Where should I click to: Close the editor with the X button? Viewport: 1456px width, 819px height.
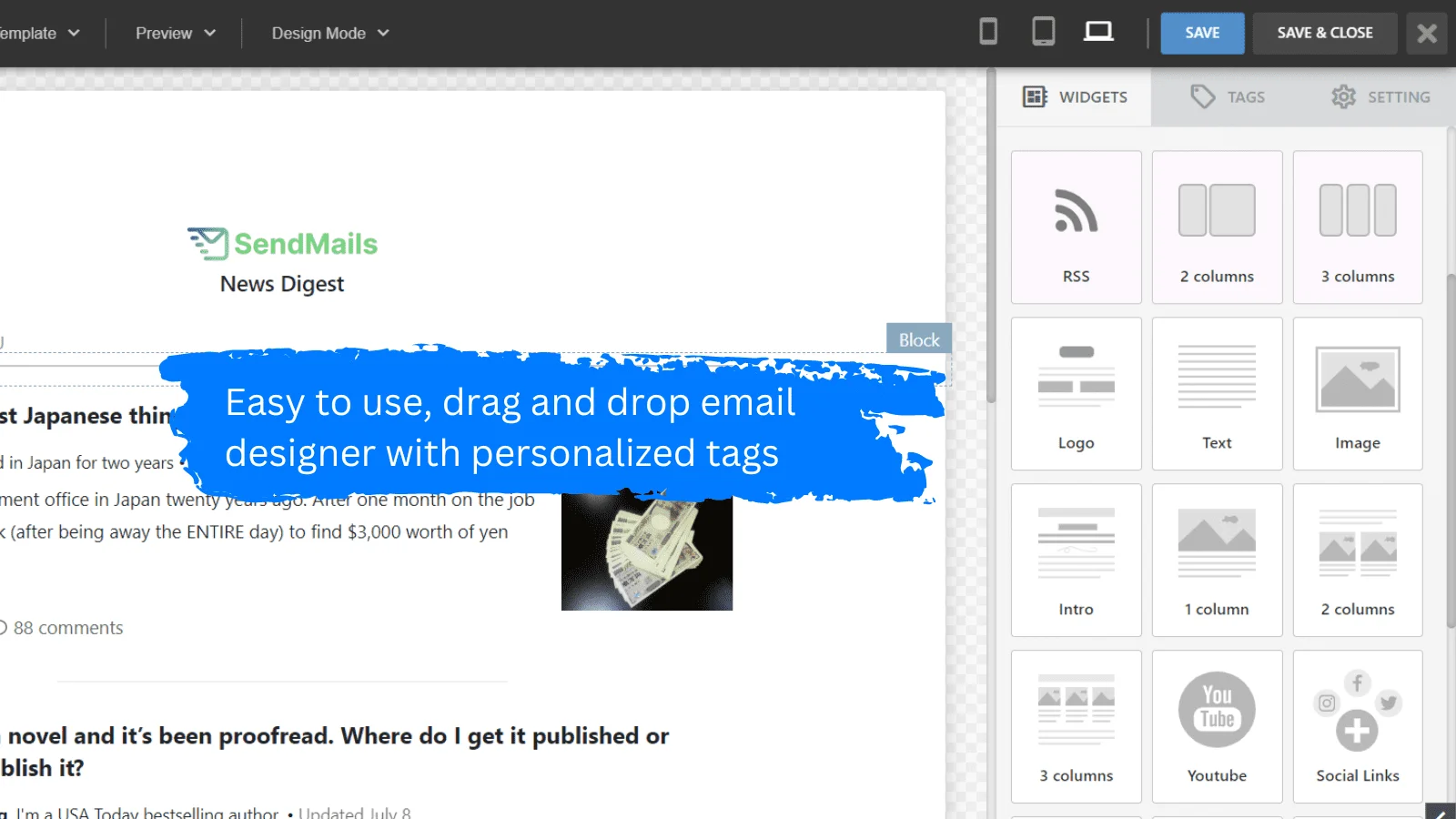click(1427, 34)
